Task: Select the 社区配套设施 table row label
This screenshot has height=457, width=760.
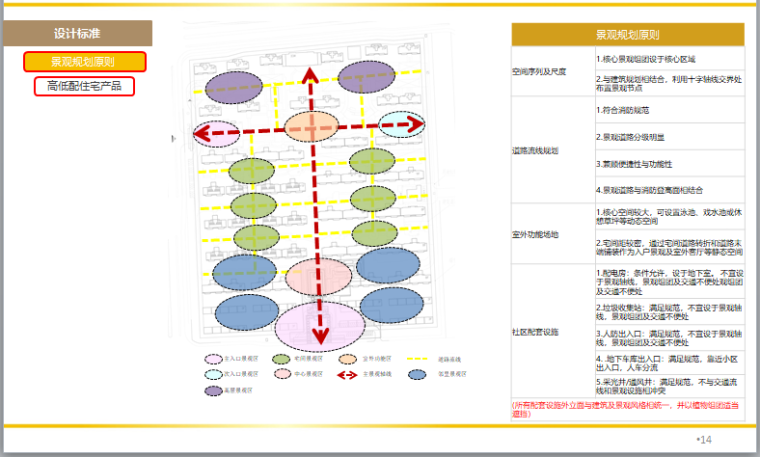Action: (539, 330)
